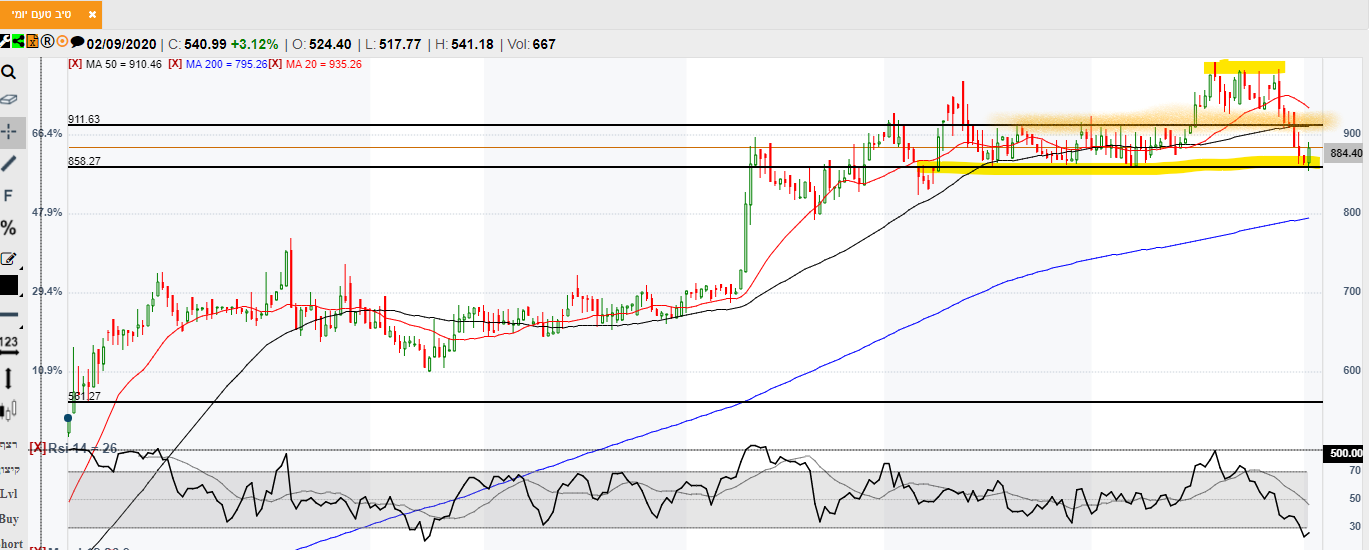Viewport: 1370px width, 550px height.
Task: Select the percent measurement tool
Action: (8, 227)
